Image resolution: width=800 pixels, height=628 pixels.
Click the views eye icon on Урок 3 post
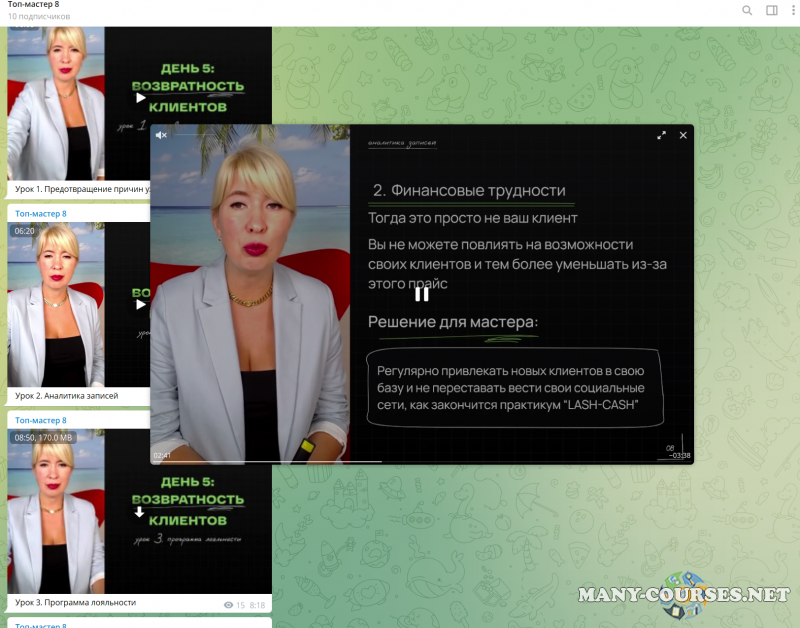tap(229, 605)
